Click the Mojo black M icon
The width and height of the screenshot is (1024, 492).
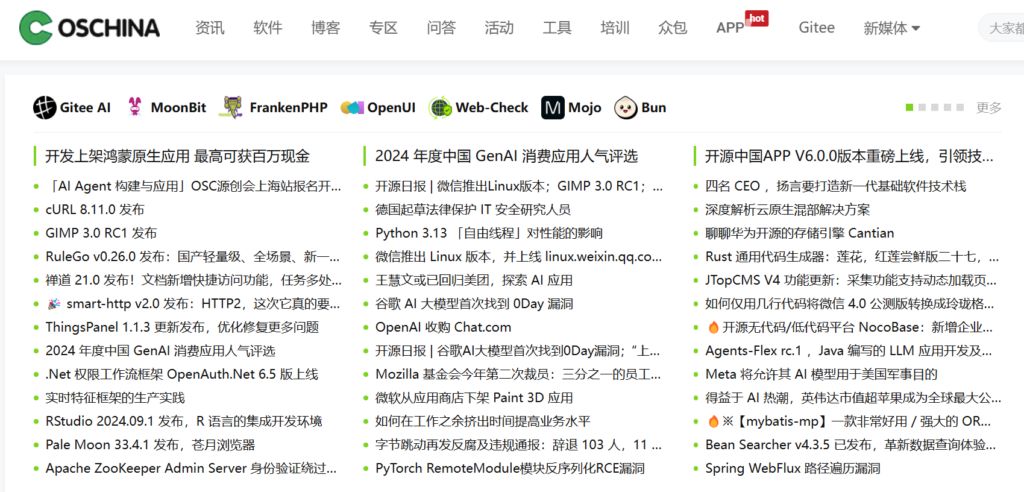pos(552,107)
